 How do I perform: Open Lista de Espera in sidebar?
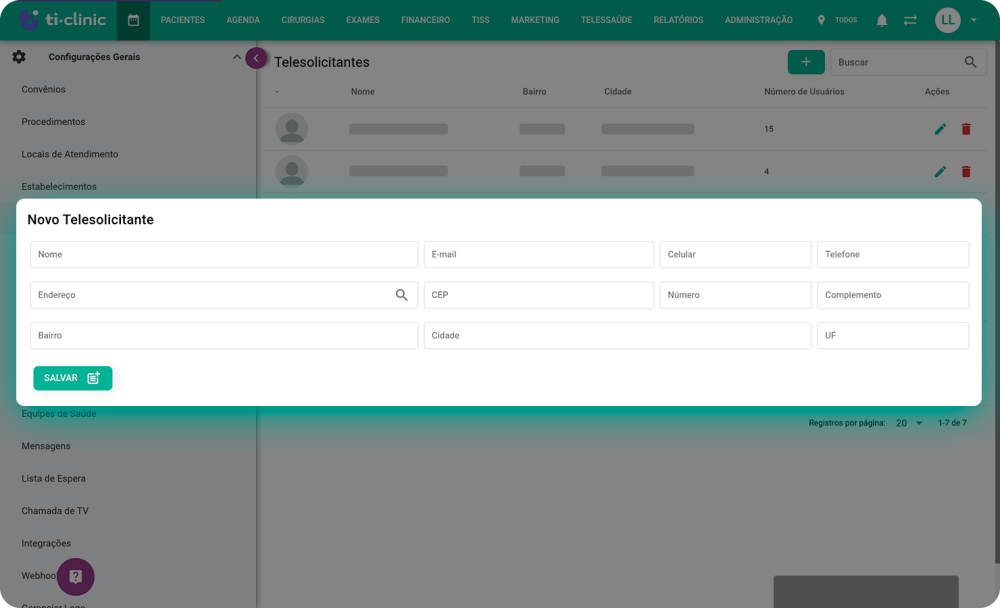pos(54,478)
